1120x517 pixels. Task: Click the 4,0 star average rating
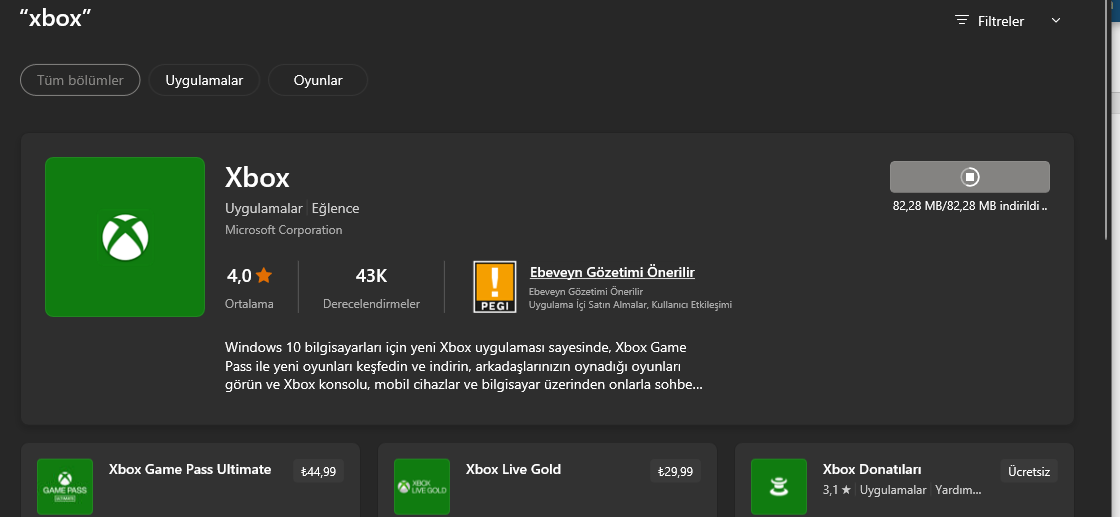click(x=249, y=275)
